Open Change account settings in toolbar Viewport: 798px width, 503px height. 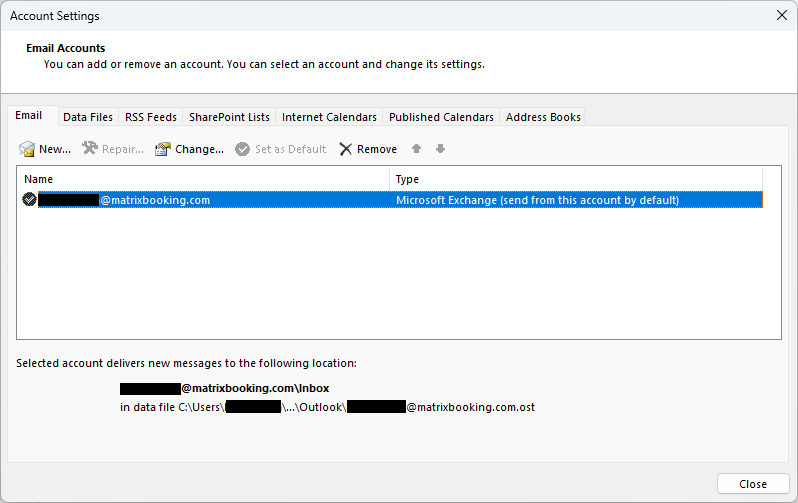click(189, 149)
